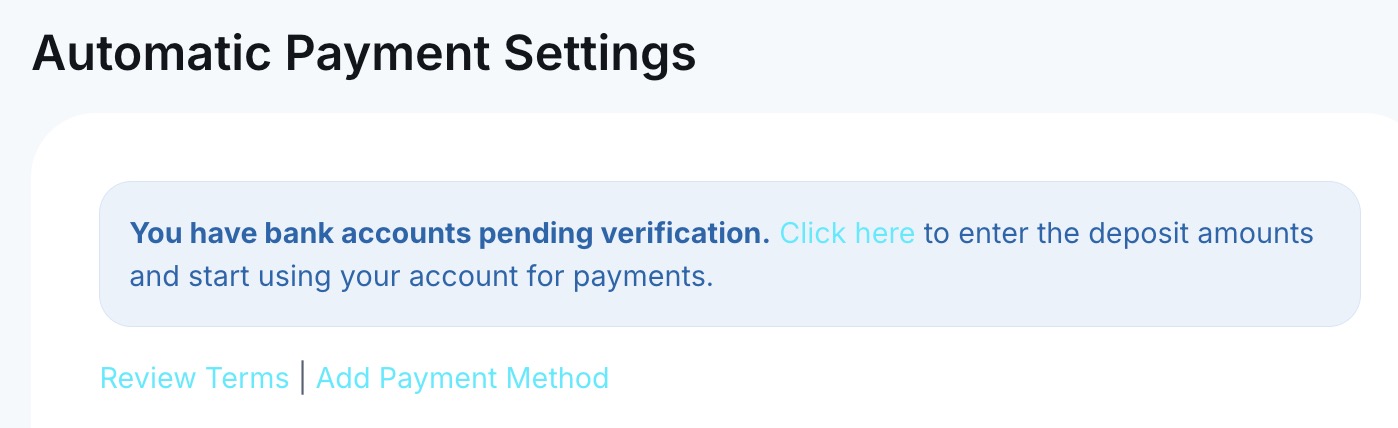1398x428 pixels.
Task: Click the word 'Review' in the terms link
Action: [x=149, y=378]
